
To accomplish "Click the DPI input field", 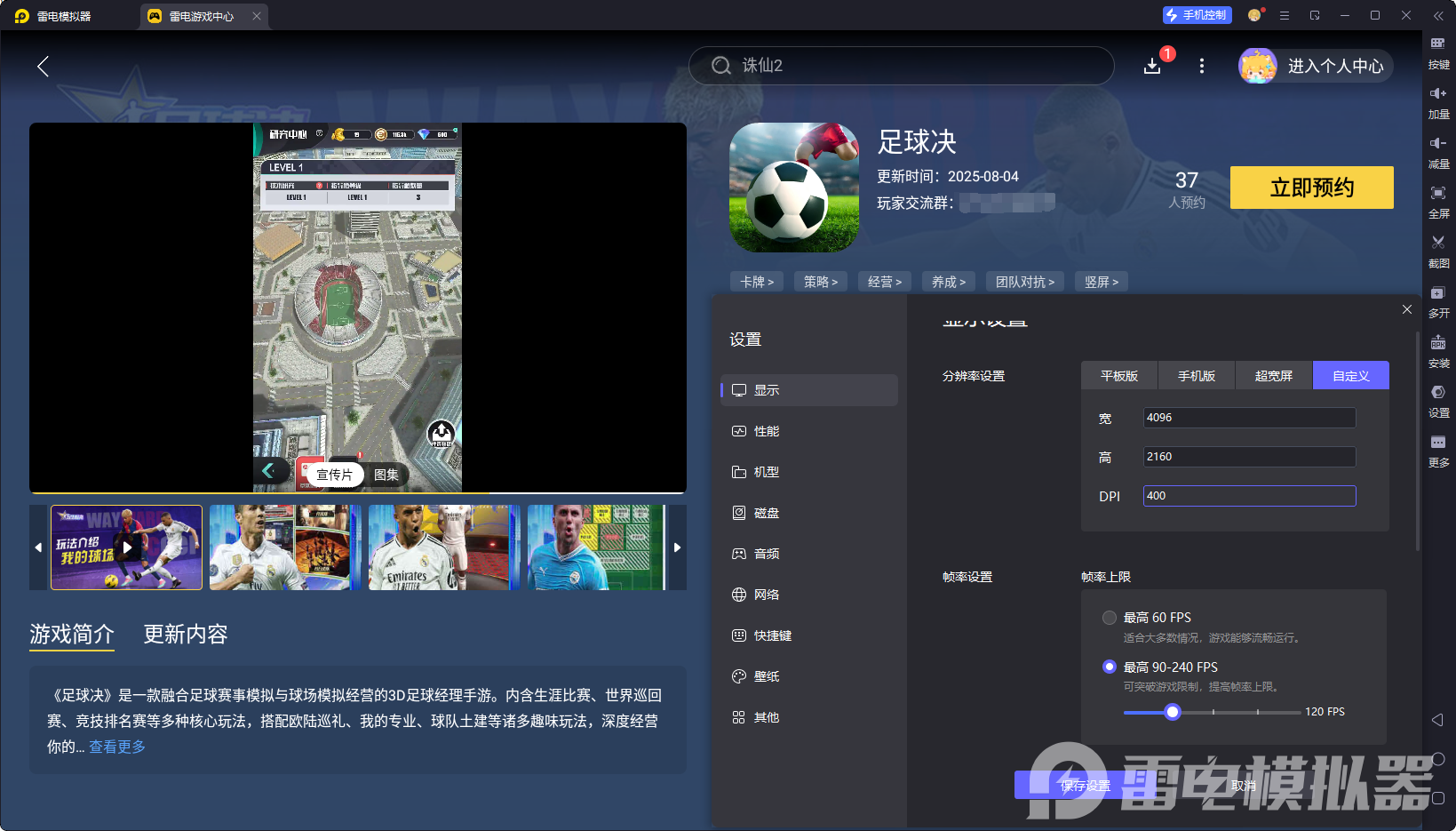I will [x=1249, y=496].
